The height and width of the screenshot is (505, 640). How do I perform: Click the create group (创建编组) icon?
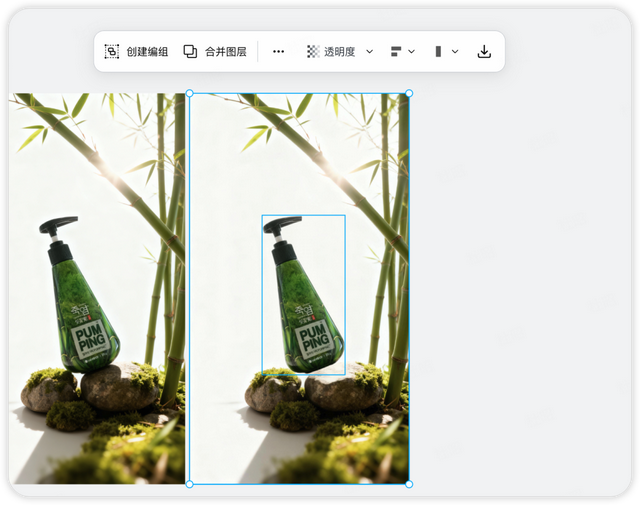[x=111, y=52]
